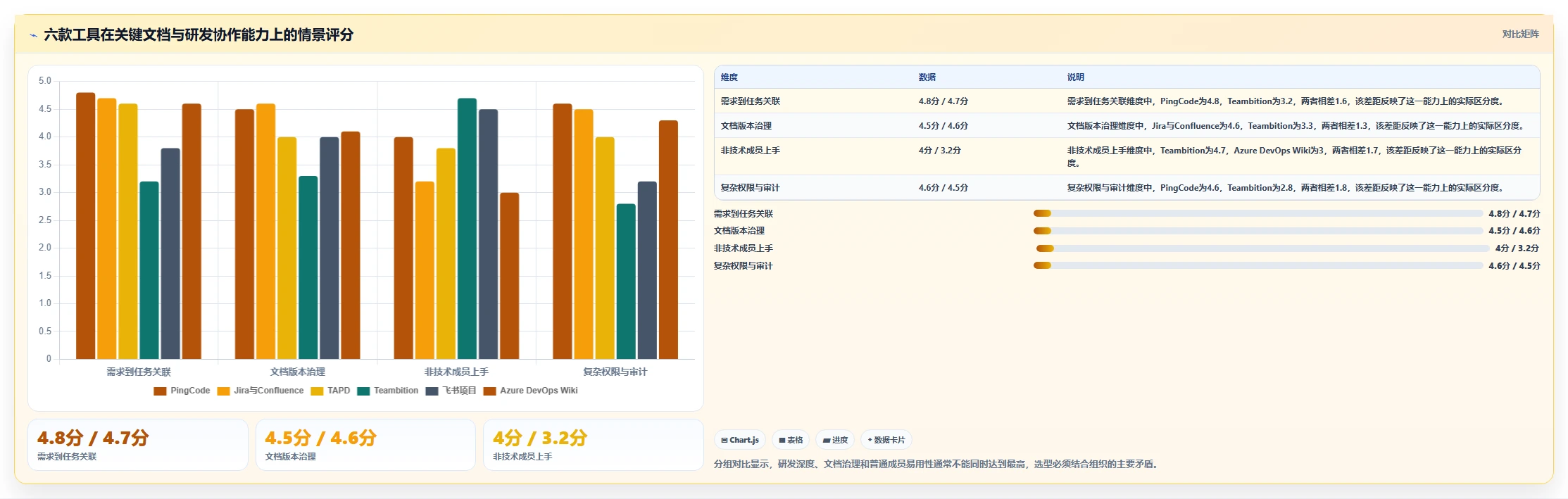This screenshot has height=499, width=1568.
Task: Toggle the PingCode series in the legend
Action: [x=182, y=391]
